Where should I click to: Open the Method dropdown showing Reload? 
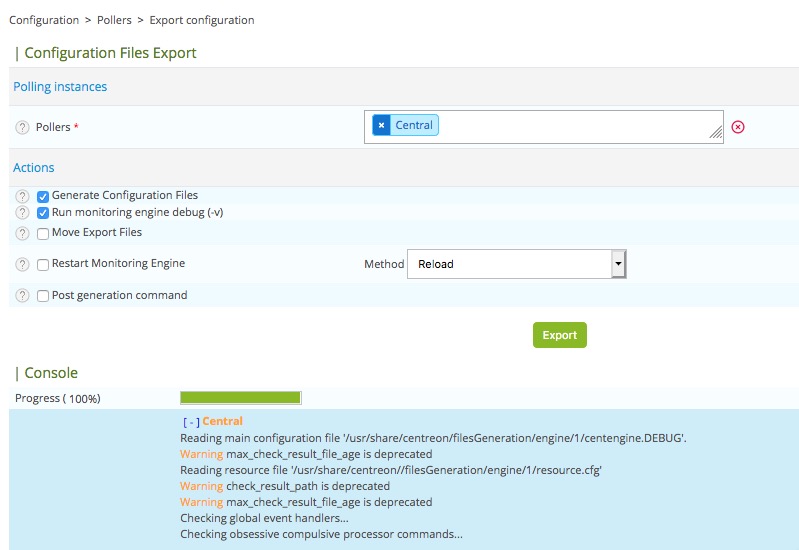516,265
